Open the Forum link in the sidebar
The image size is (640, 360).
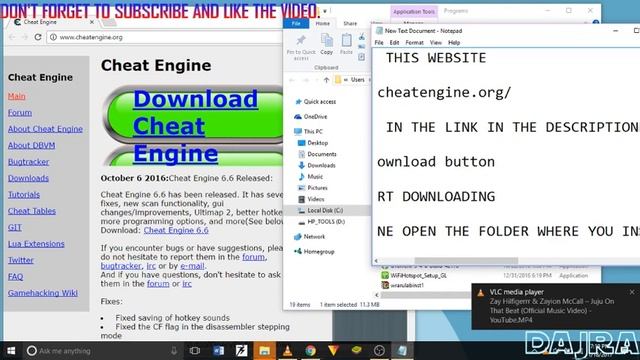20,113
